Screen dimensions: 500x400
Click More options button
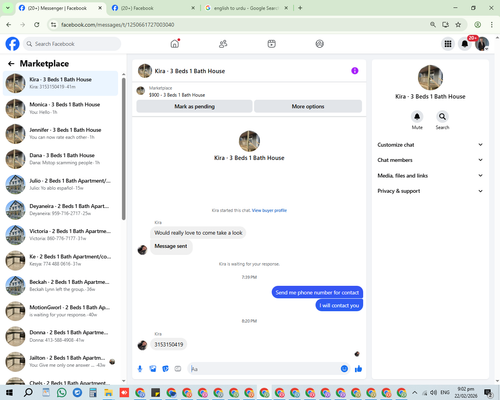click(308, 106)
